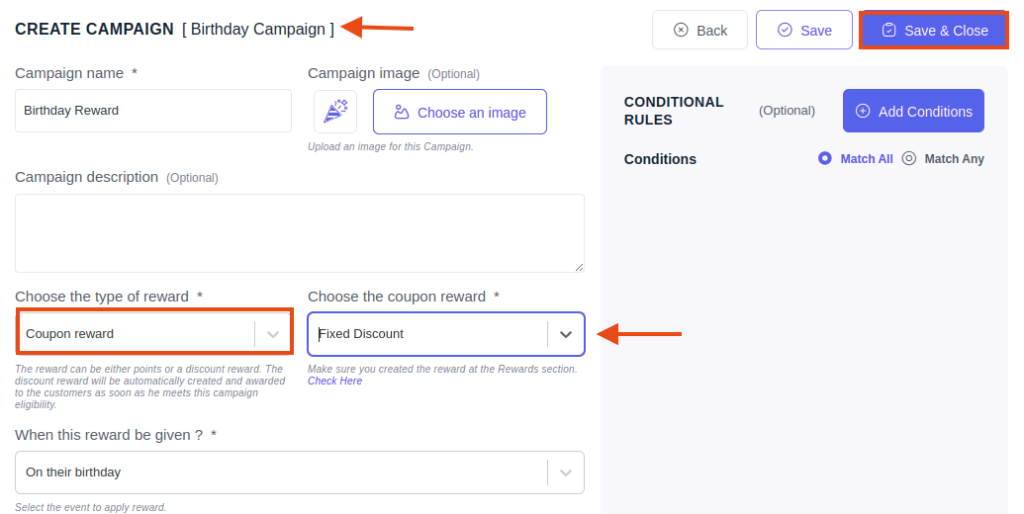Screen dimensions: 1024x514
Task: Click the Choose an image button
Action: 460,112
